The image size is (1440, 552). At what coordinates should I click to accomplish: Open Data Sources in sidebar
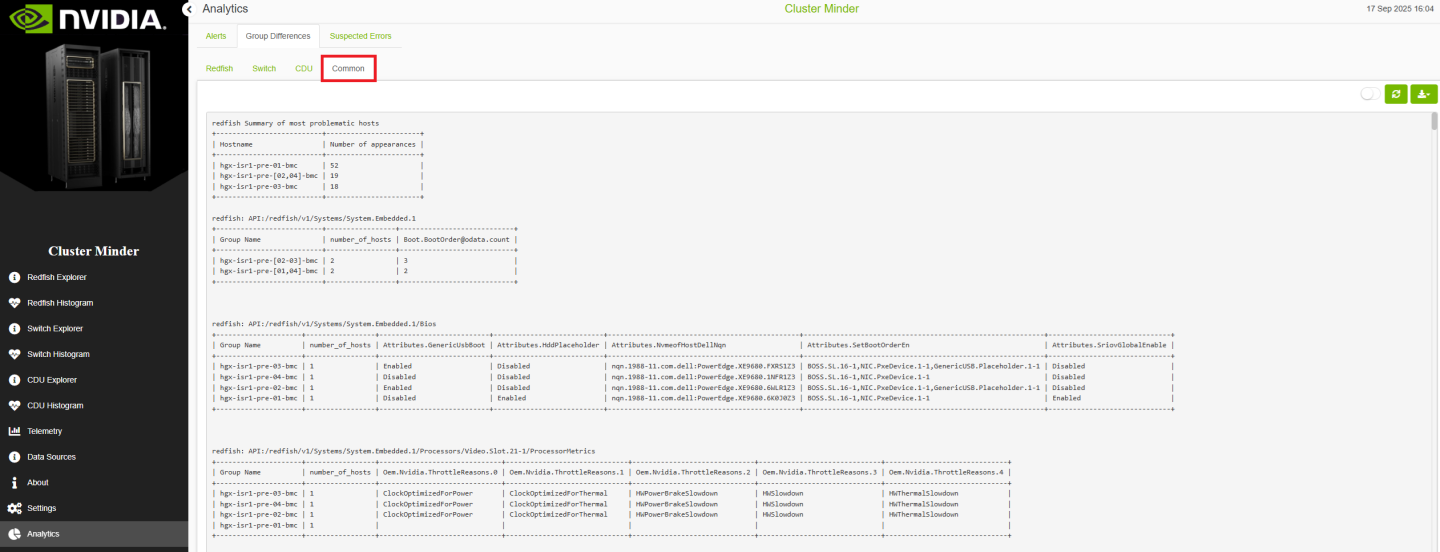pyautogui.click(x=50, y=457)
